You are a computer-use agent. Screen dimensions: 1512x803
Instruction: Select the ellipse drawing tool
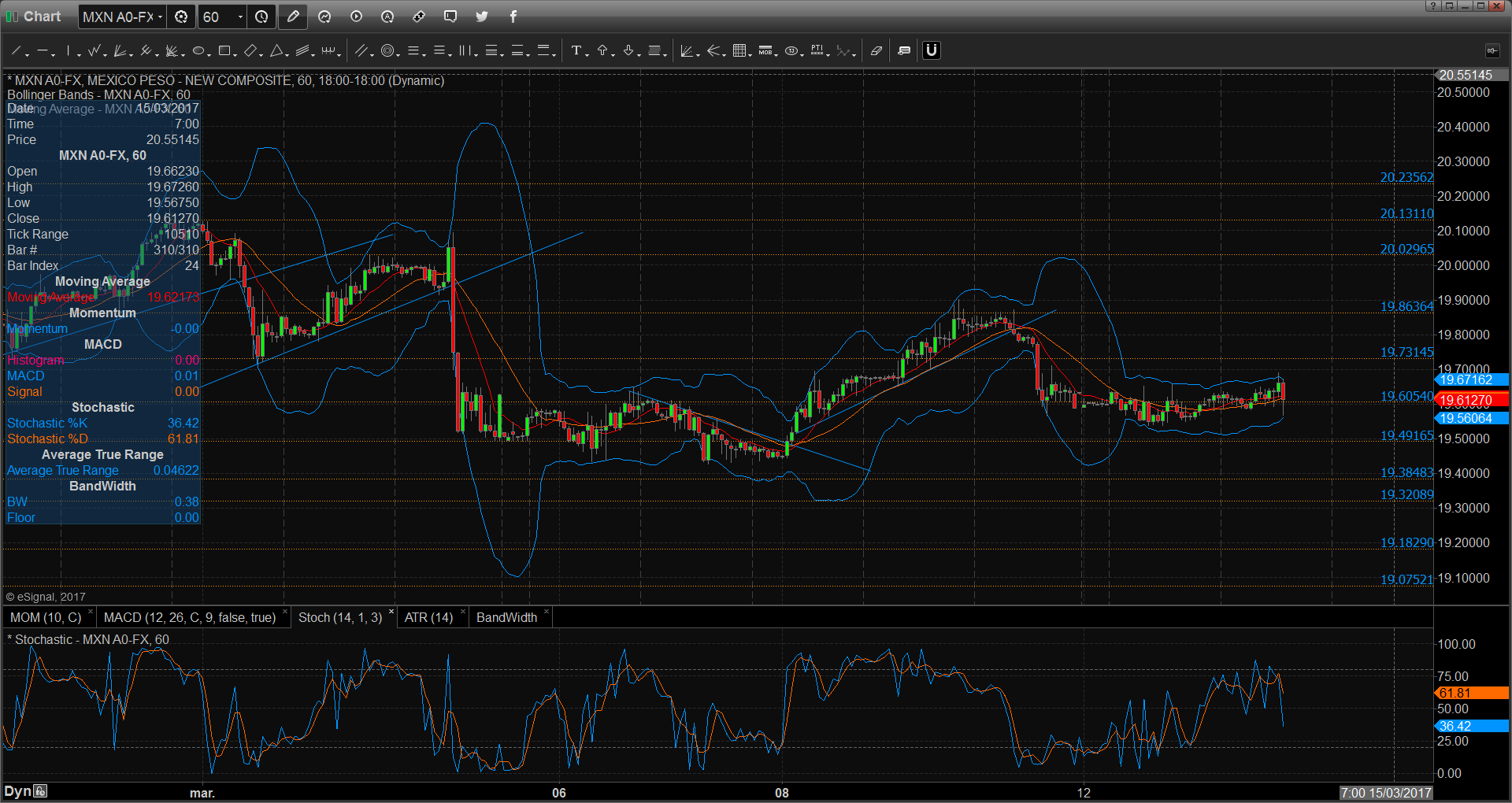click(198, 51)
